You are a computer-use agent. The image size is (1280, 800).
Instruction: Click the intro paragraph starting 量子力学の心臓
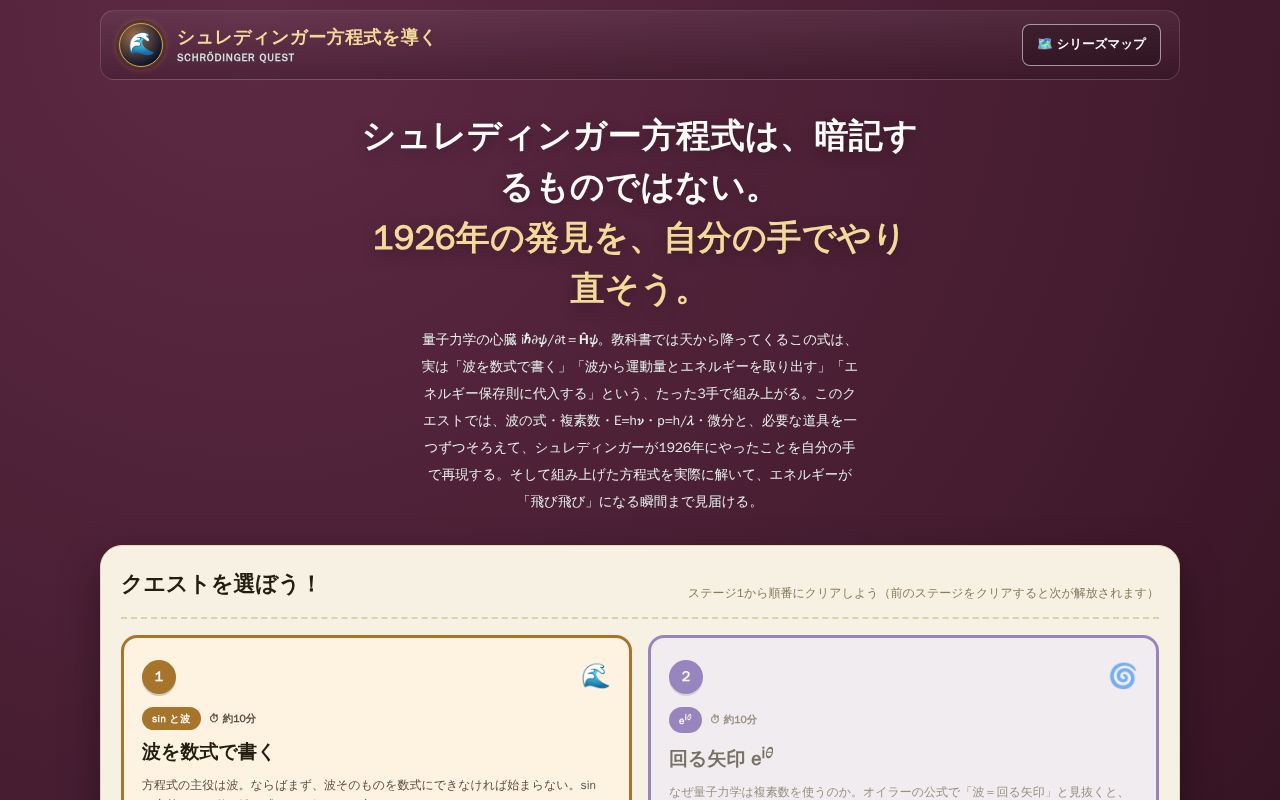click(x=640, y=420)
